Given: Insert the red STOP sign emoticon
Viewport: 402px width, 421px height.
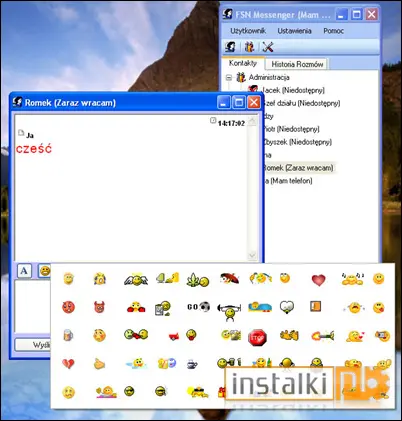Looking at the screenshot, I should point(258,337).
